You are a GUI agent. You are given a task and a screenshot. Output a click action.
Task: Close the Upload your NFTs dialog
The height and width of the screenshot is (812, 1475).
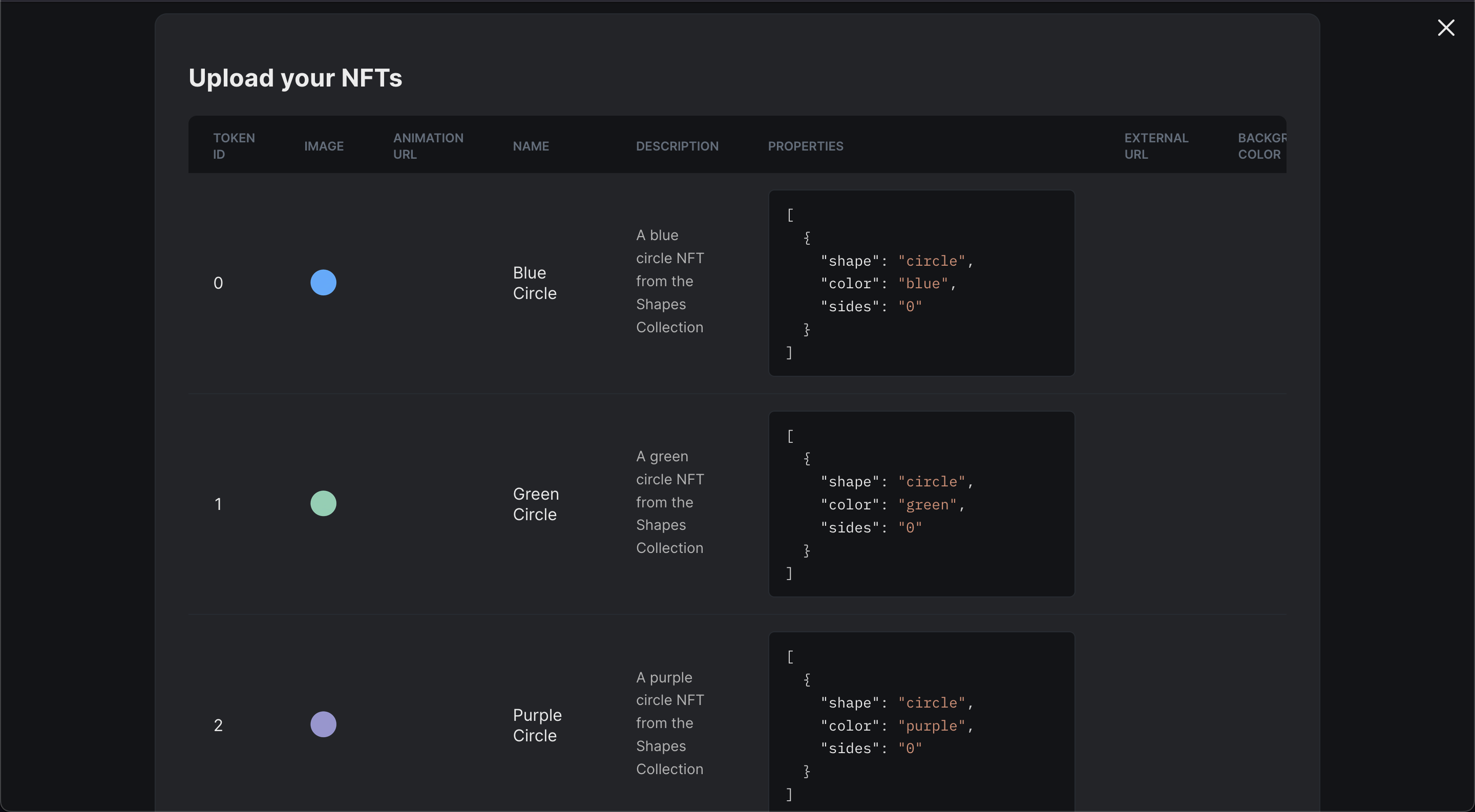[1447, 28]
